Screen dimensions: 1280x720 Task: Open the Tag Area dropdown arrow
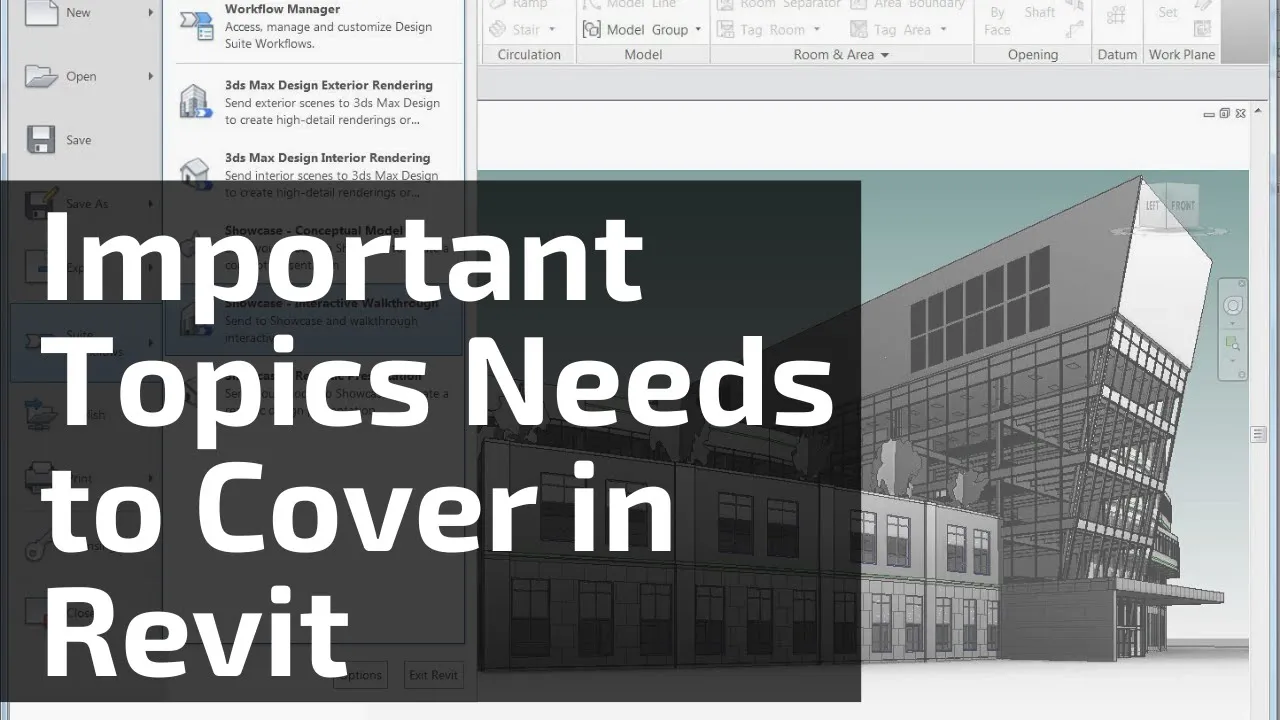(x=942, y=30)
